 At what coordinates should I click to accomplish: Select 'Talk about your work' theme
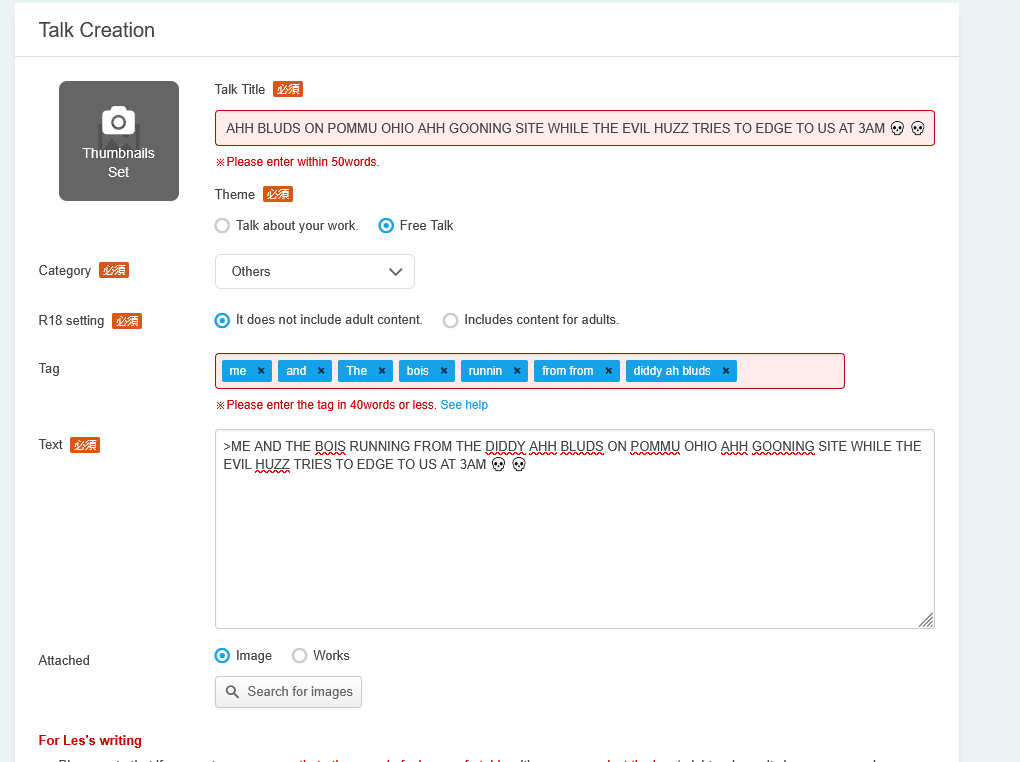[x=223, y=226]
